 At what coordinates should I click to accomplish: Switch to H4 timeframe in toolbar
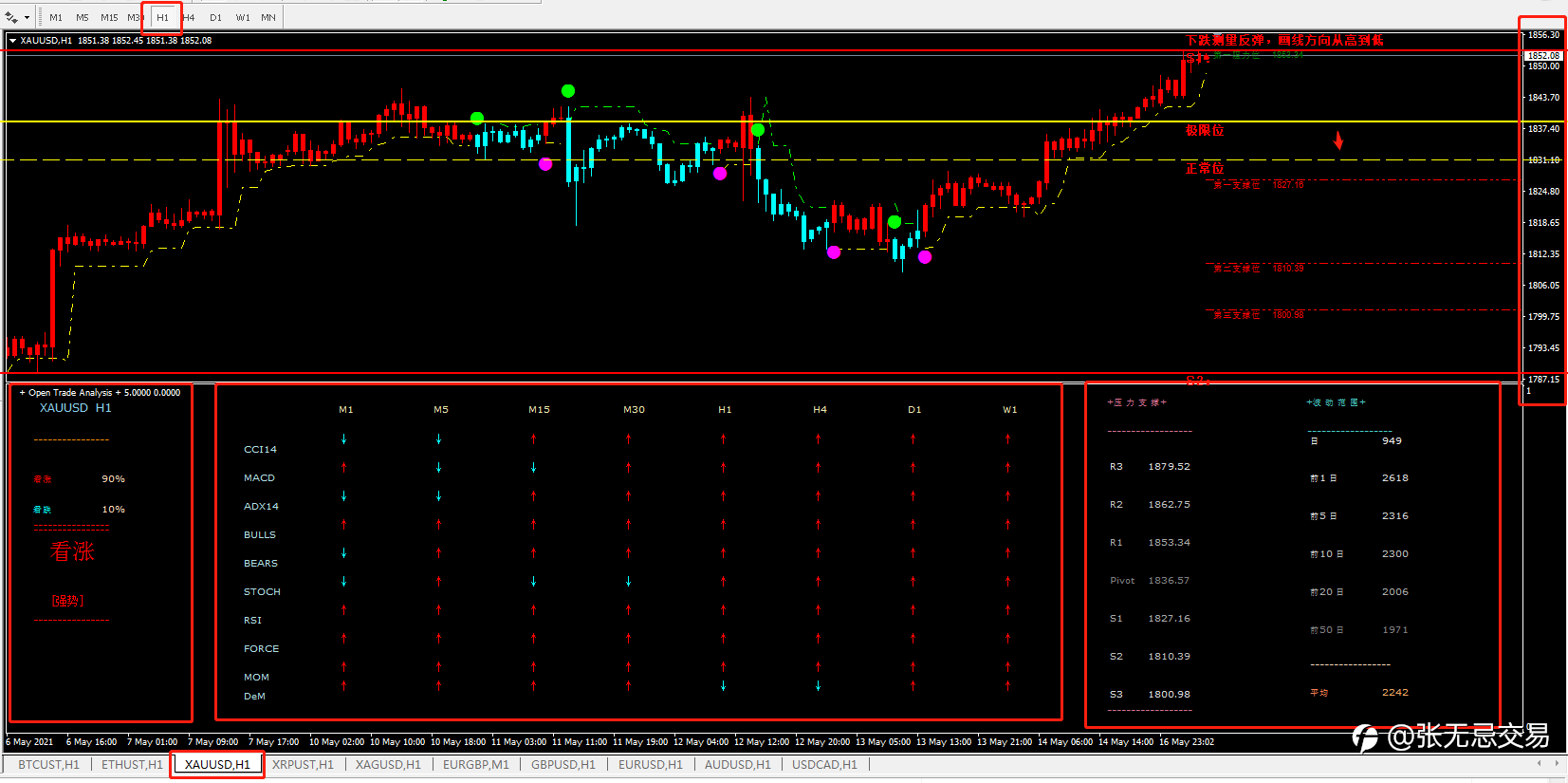pos(189,17)
